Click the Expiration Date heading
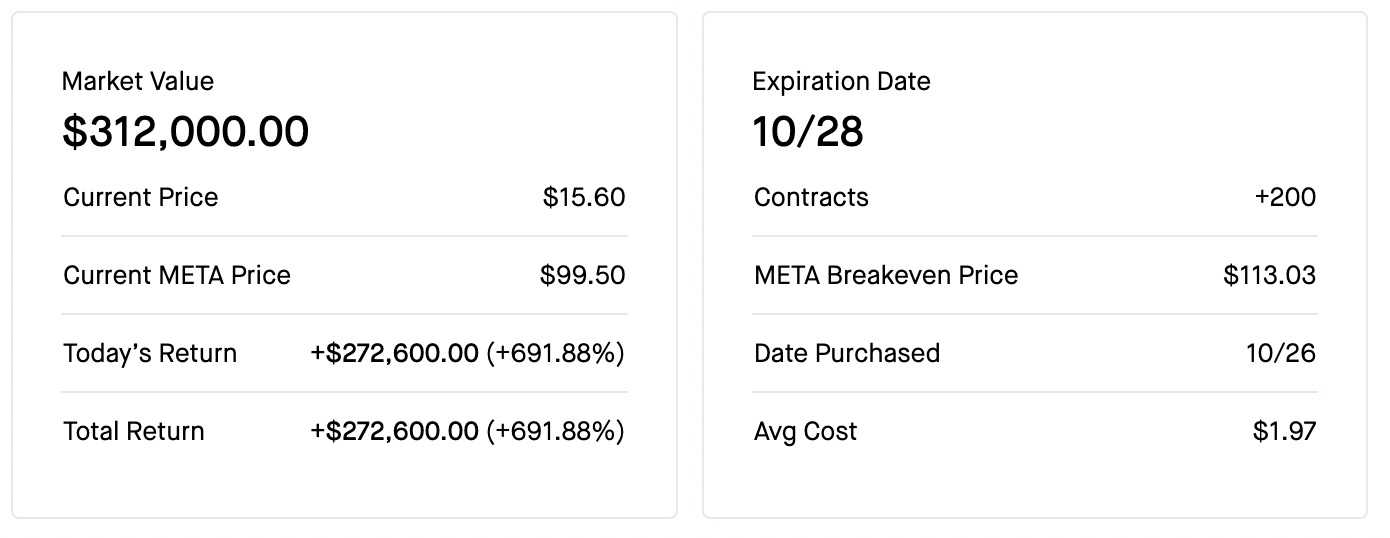The width and height of the screenshot is (1390, 538). (841, 81)
